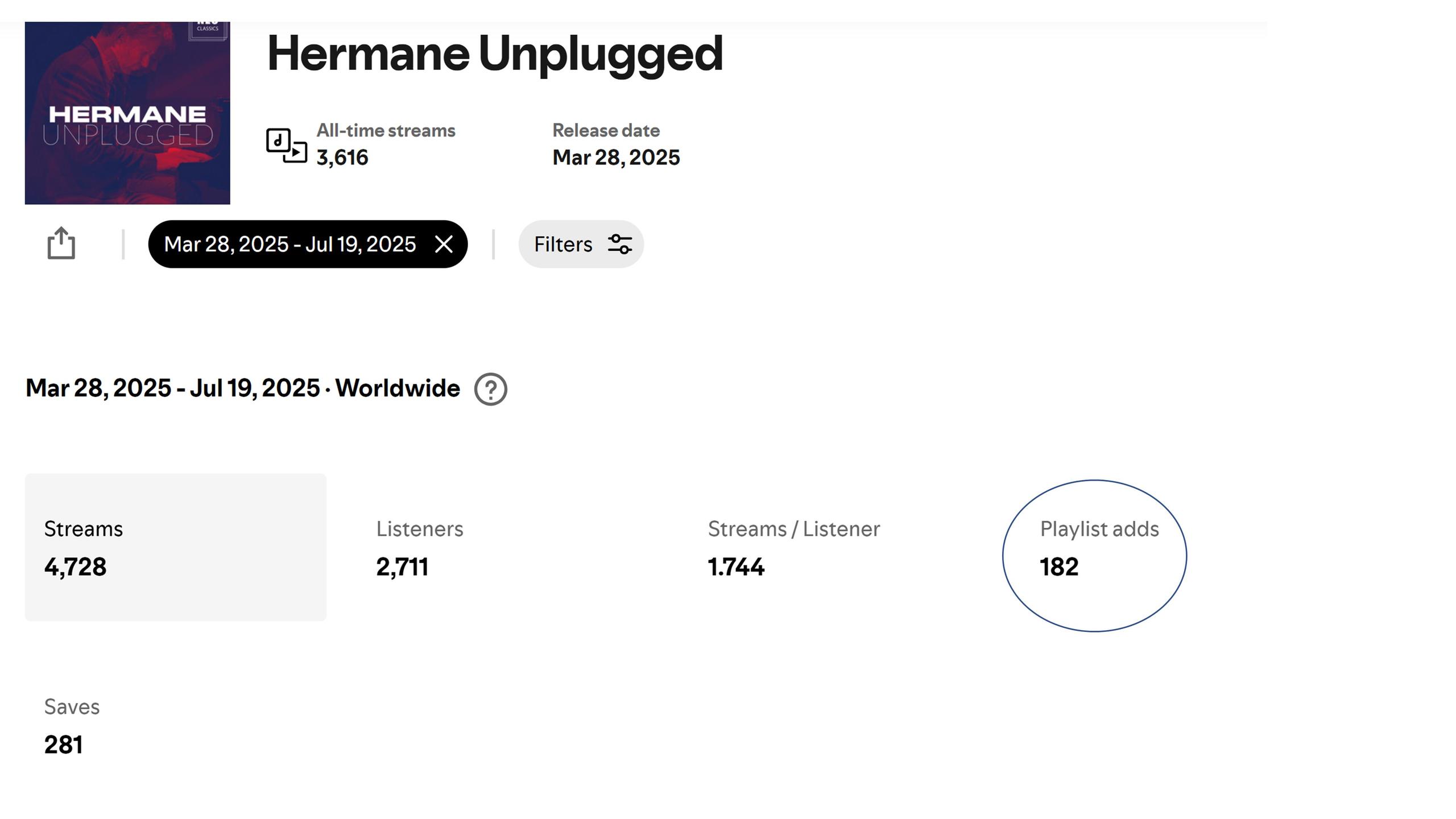
Task: Click the 4,728 streams count
Action: click(75, 567)
